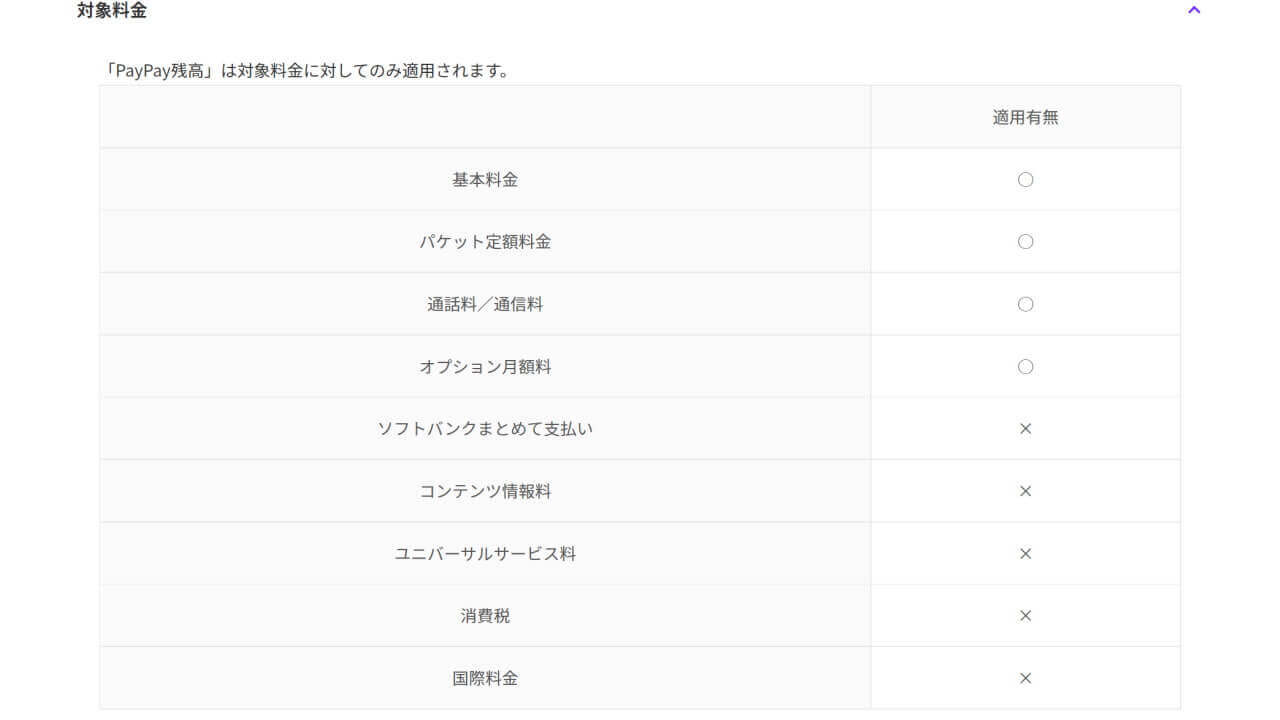Click the X mark for 消費税
Viewport: 1280px width, 720px height.
tap(1025, 616)
